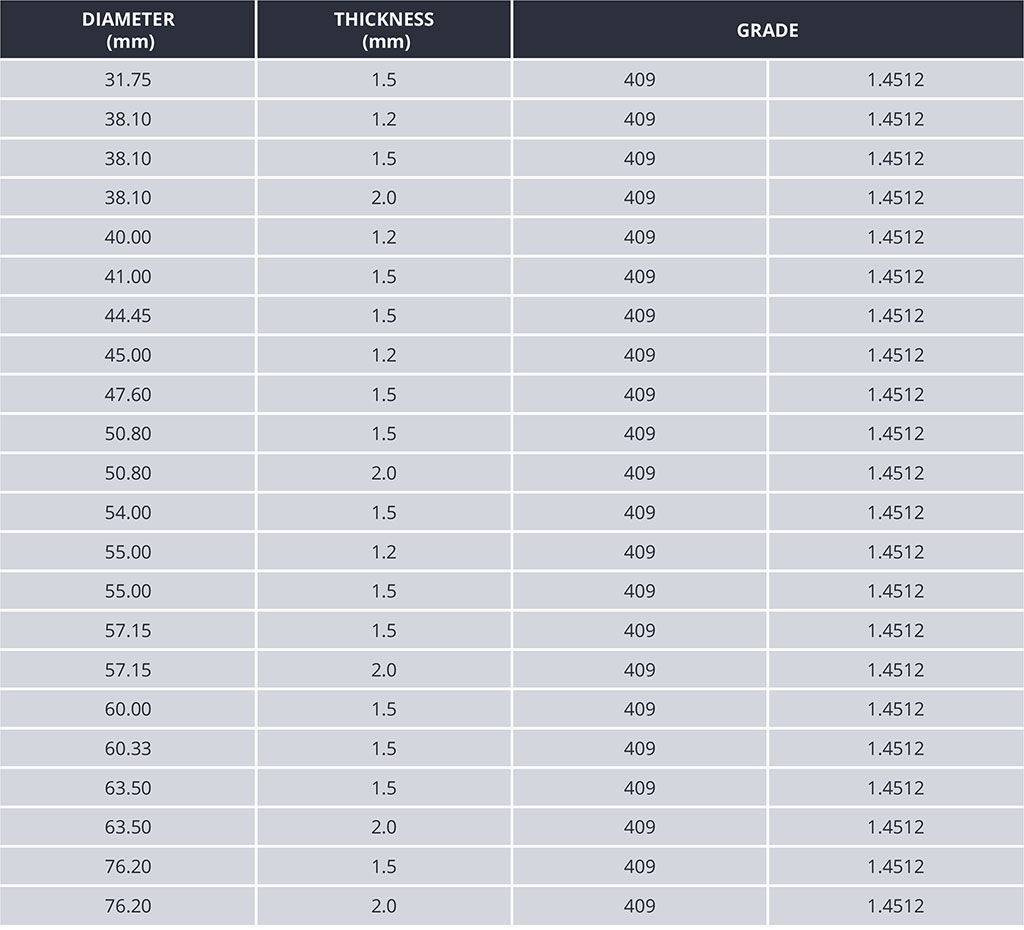
Task: Select grade 409 in the 31.75 row
Action: 640,80
